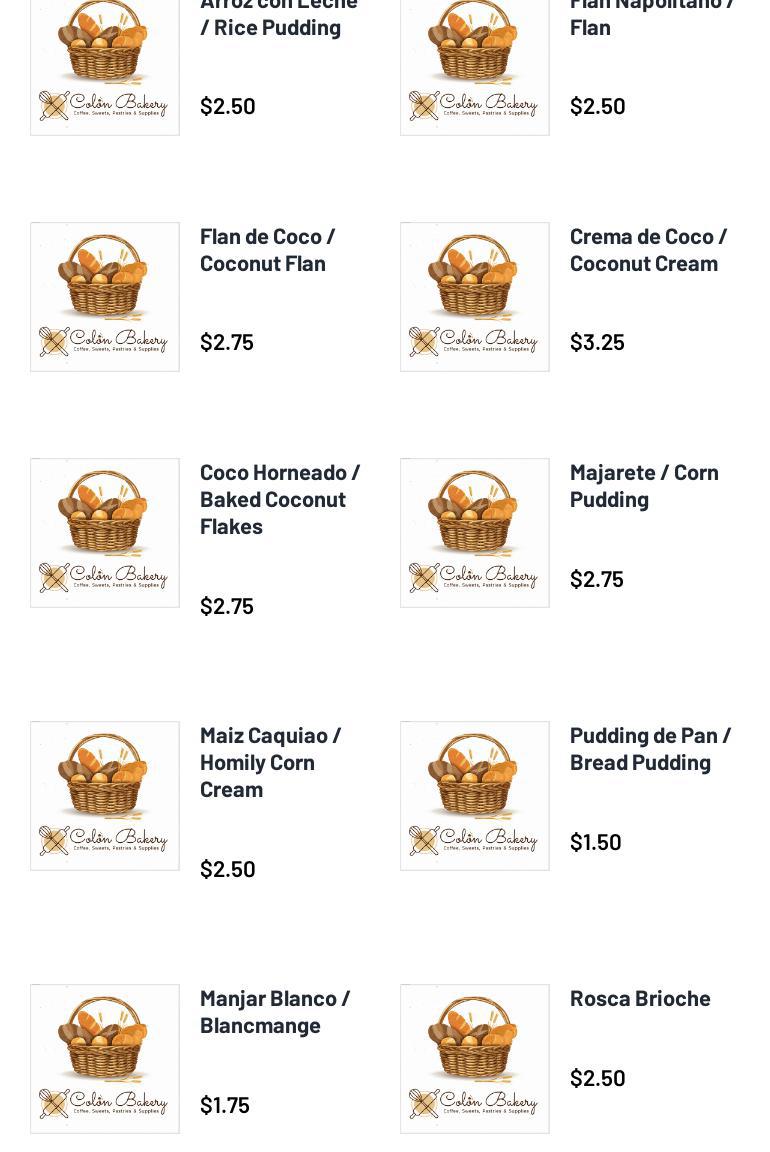
Task: Open the Majarete / Corn Pudding link
Action: tap(644, 485)
